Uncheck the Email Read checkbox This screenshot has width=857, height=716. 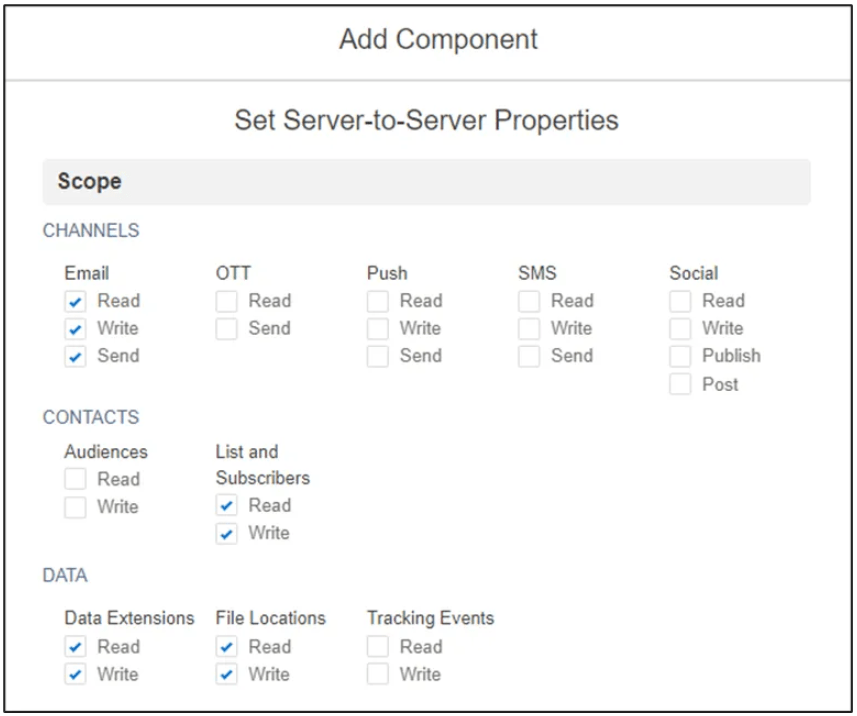[76, 301]
